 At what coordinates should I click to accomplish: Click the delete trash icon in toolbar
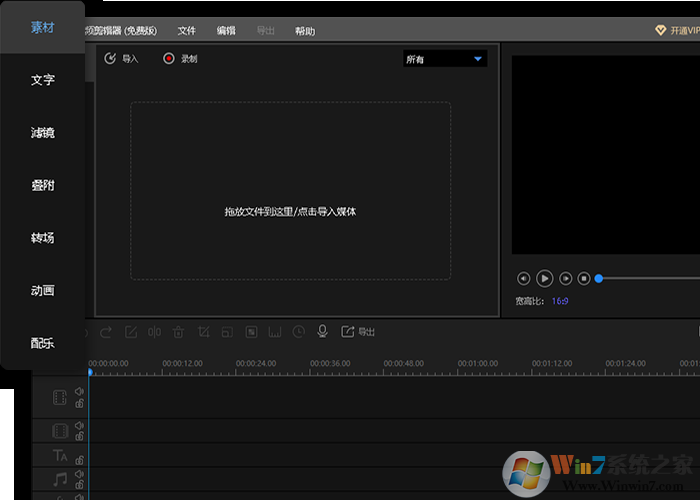click(x=178, y=331)
